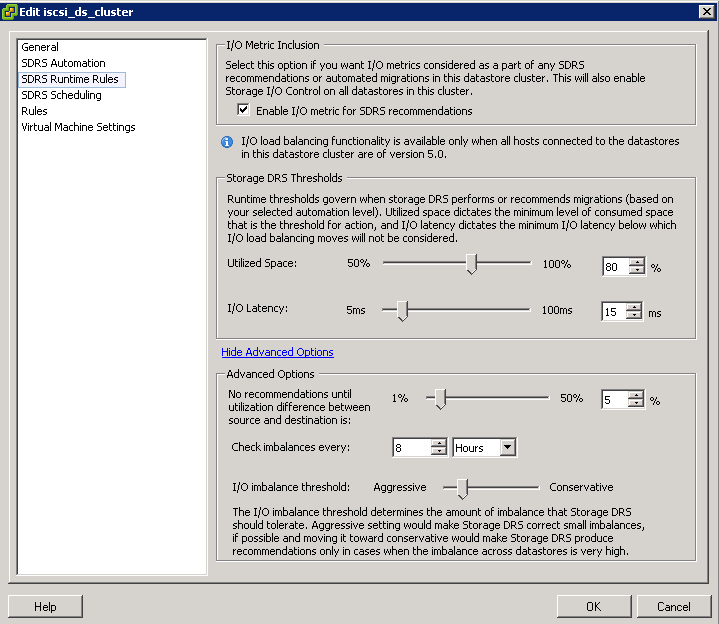
Task: Disable I/O metric for SDRS recommendations checkbox
Action: tap(243, 110)
